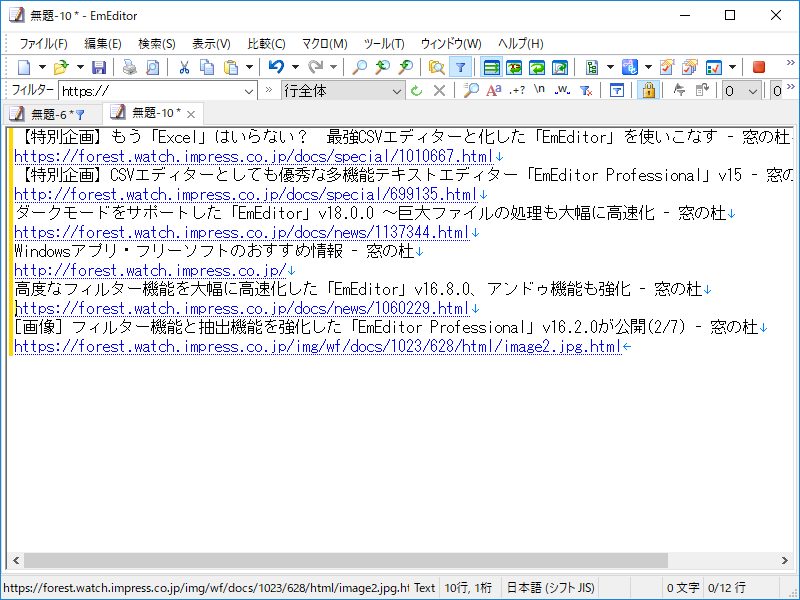Toggle the Filter toolbar funnel button

click(x=460, y=67)
